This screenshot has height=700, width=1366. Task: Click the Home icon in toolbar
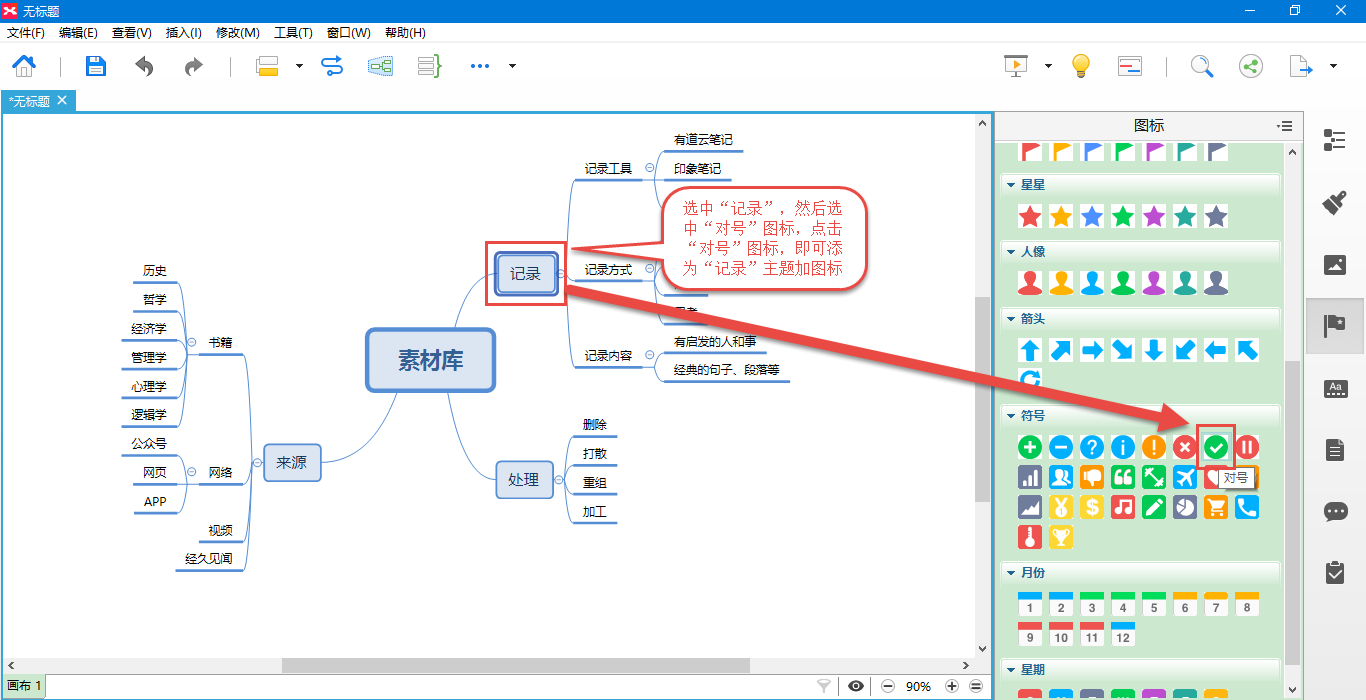click(x=24, y=66)
